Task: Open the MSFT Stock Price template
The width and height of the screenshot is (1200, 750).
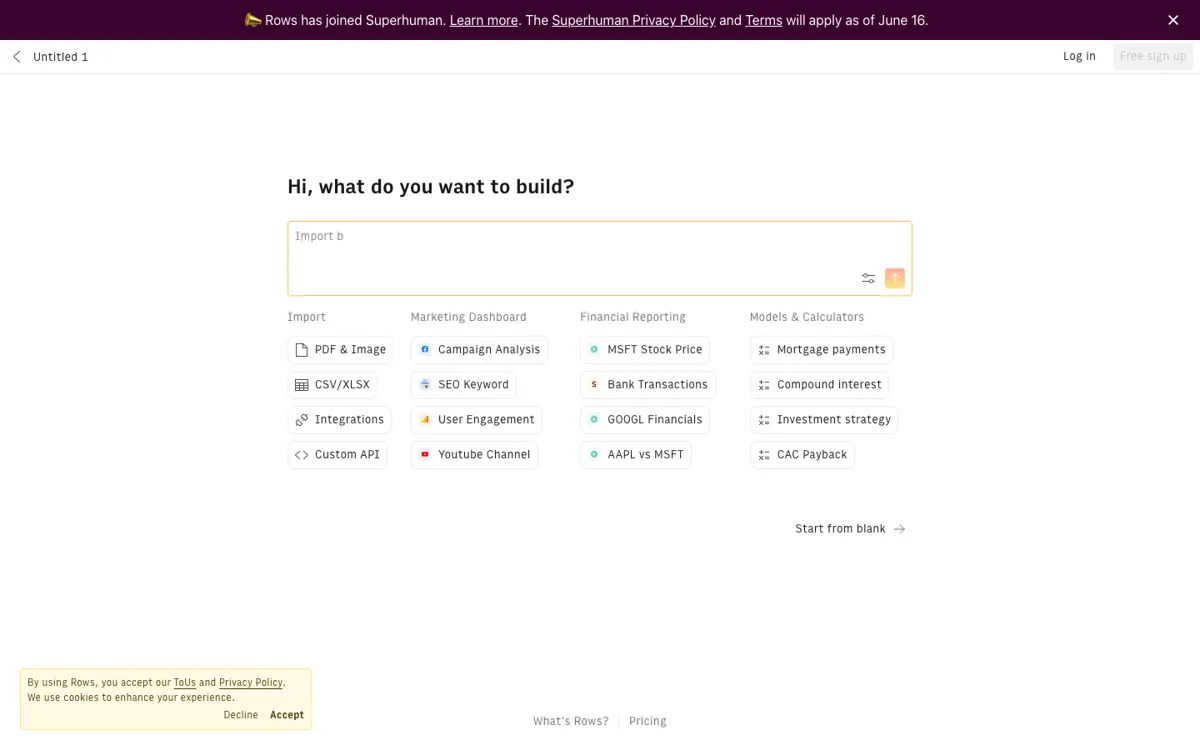Action: [645, 350]
